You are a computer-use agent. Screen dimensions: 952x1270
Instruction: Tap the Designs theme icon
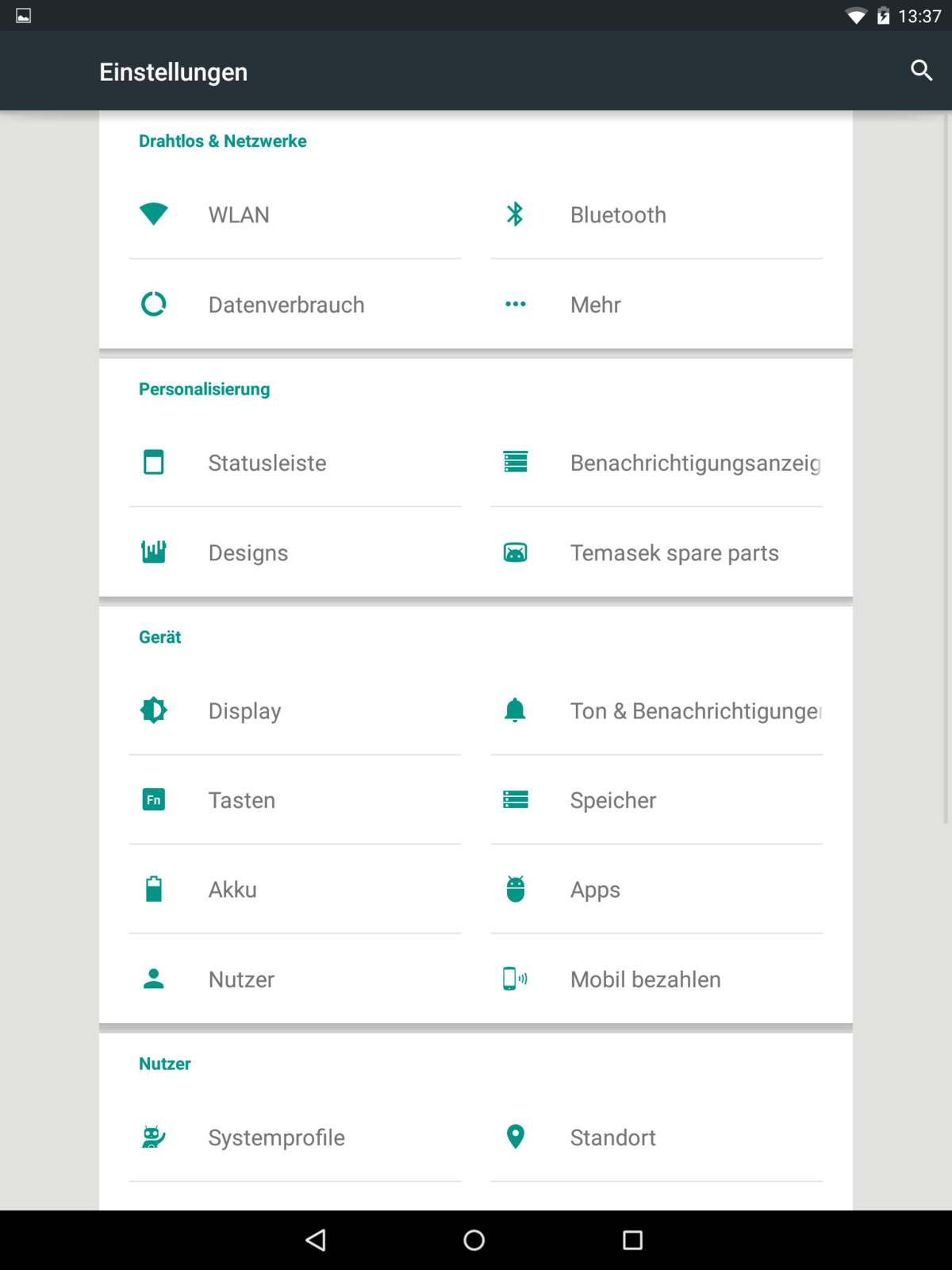[153, 552]
